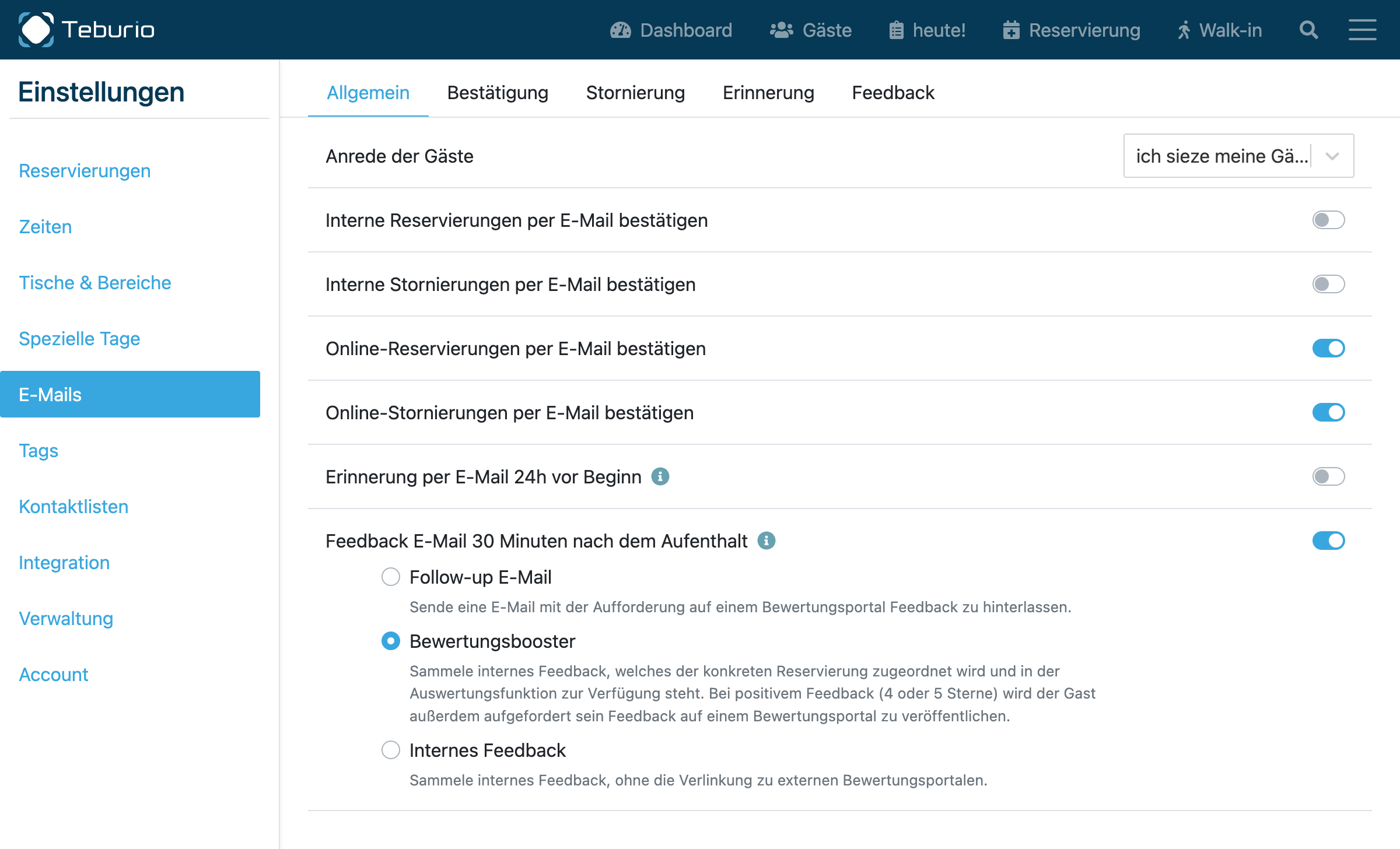
Task: Open the hamburger menu icon
Action: (x=1363, y=30)
